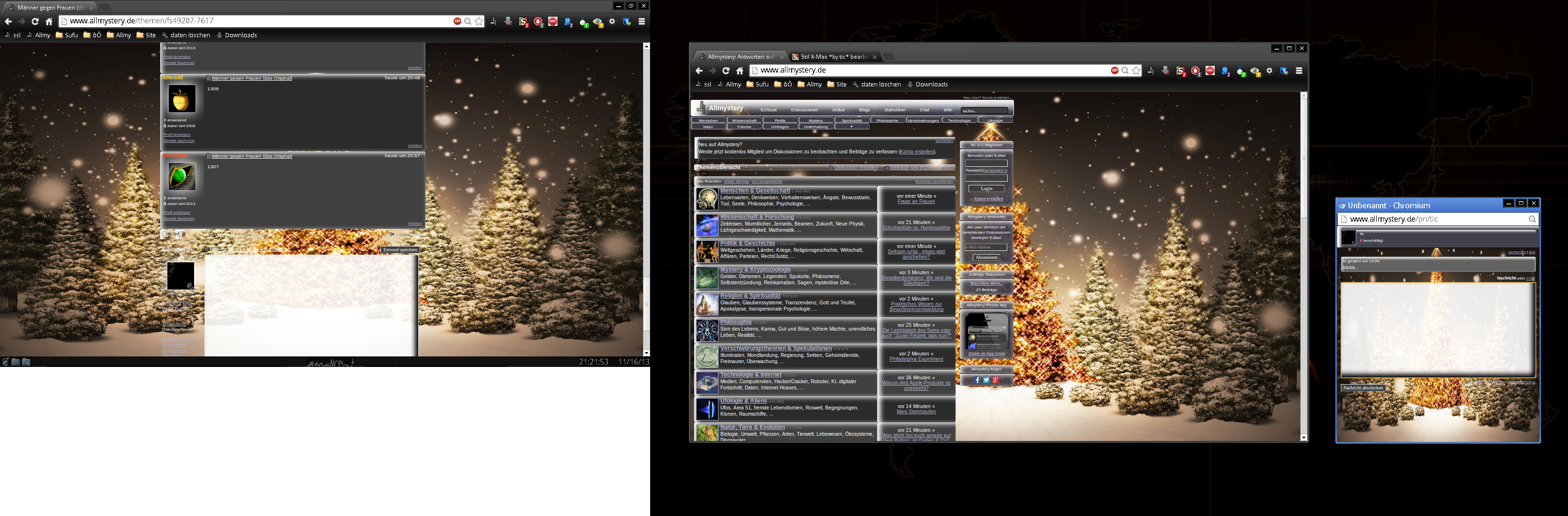Expand more categories with the + button
Screen dimensions: 1568x516
851,127
